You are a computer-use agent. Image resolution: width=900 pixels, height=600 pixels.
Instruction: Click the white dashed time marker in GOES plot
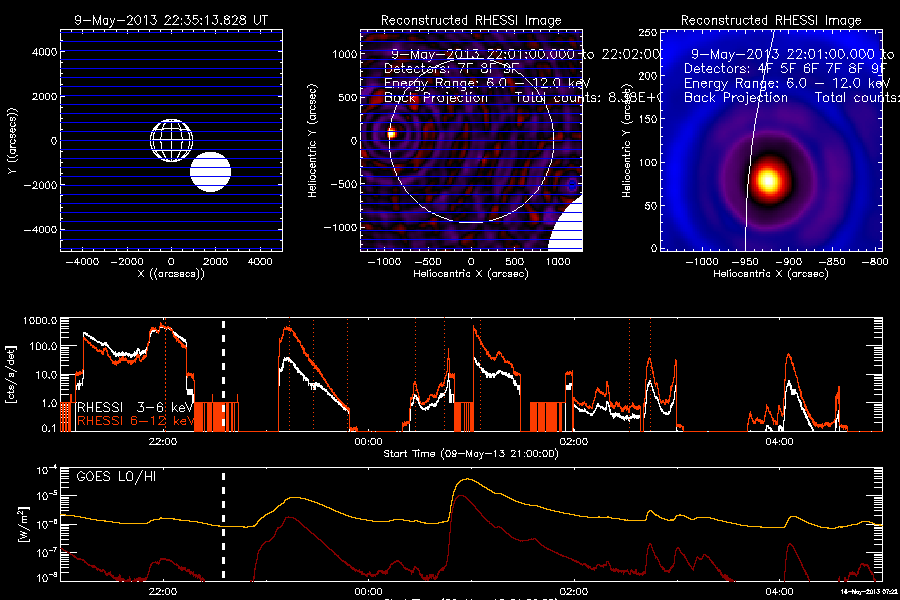click(223, 525)
